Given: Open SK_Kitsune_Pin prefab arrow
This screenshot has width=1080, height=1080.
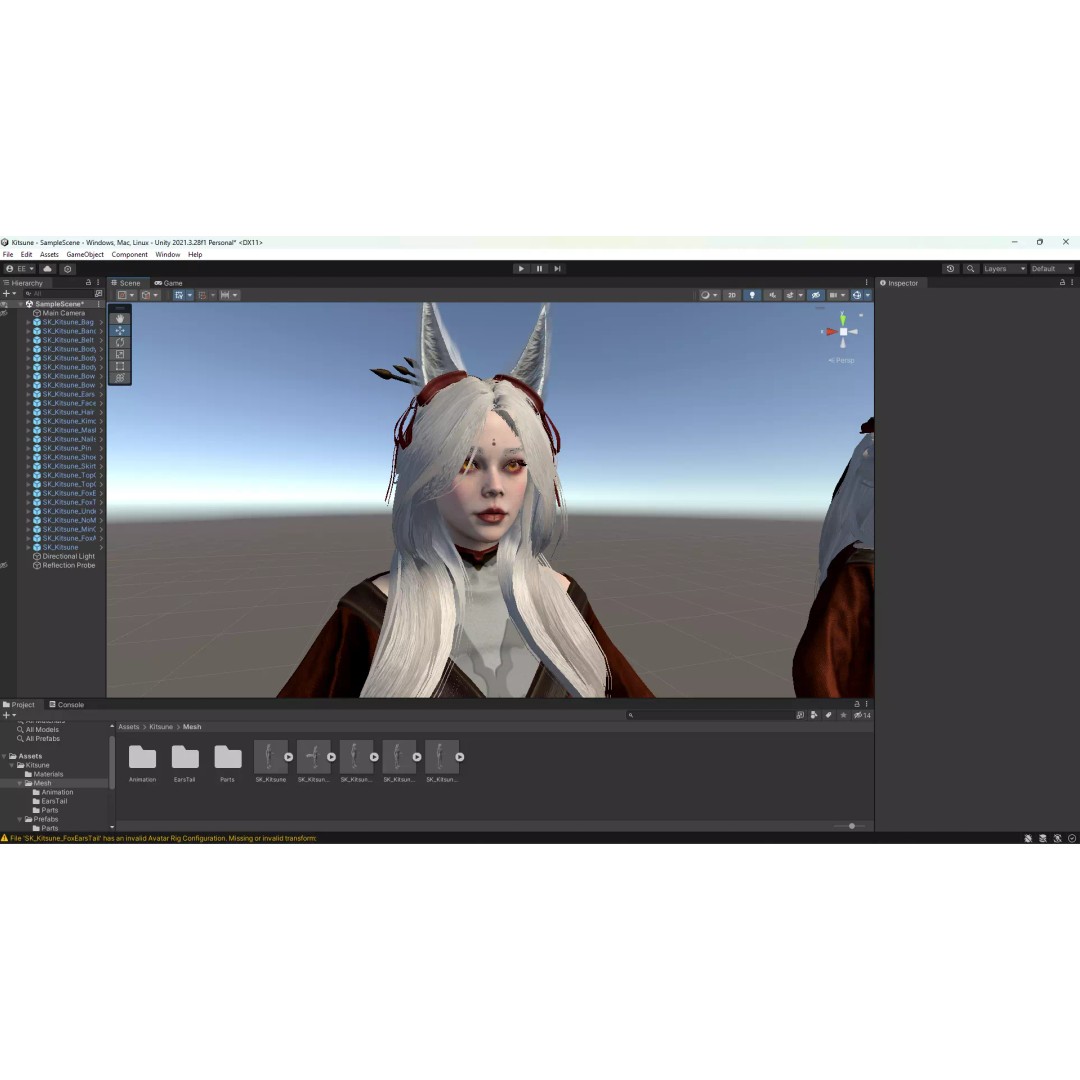Looking at the screenshot, I should pyautogui.click(x=101, y=448).
